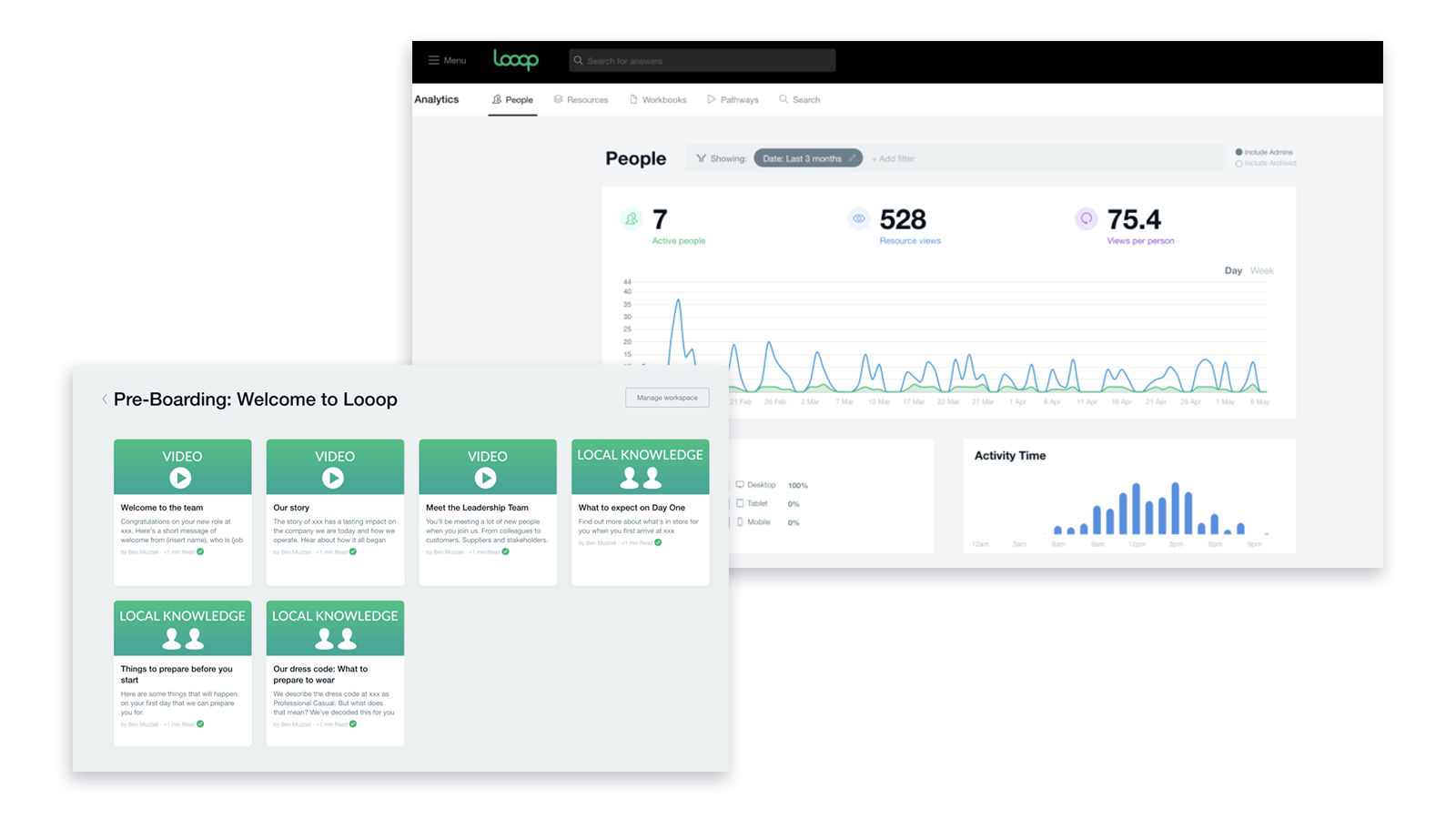Click the pencil icon on date filter
The width and height of the screenshot is (1456, 819).
(x=853, y=158)
